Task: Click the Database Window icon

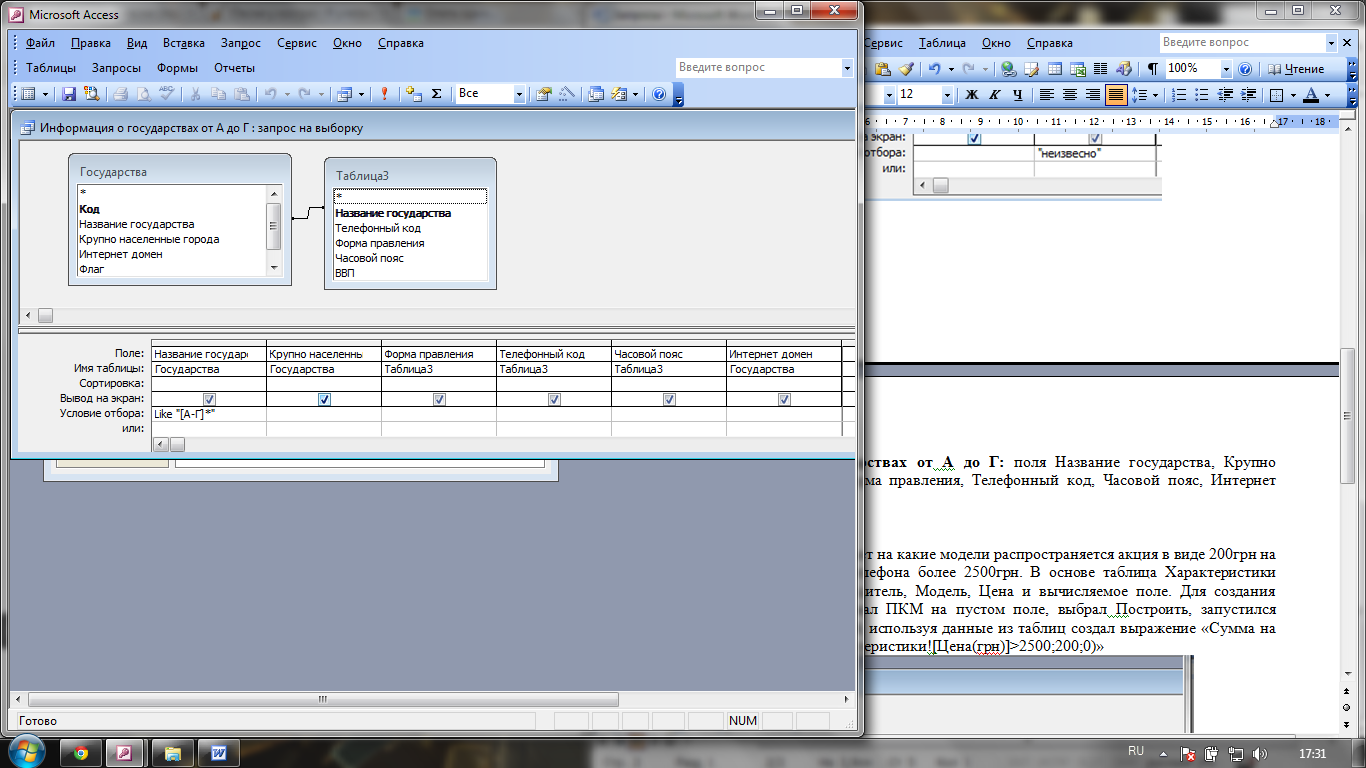Action: pyautogui.click(x=596, y=94)
